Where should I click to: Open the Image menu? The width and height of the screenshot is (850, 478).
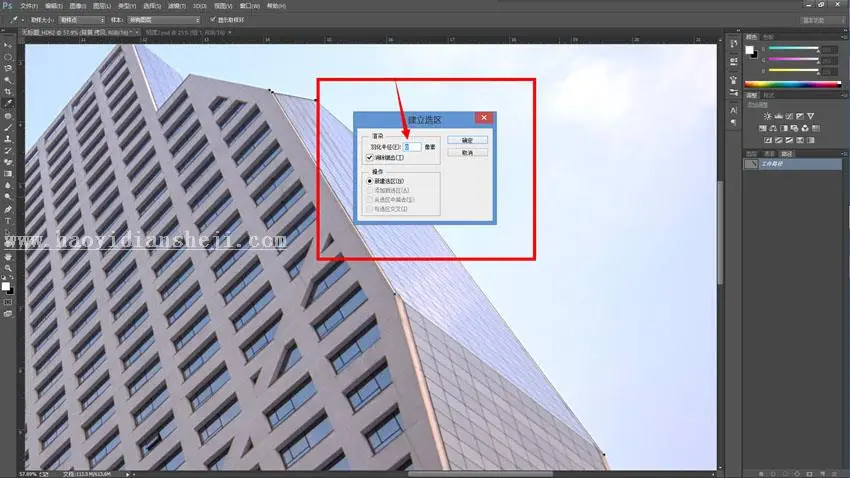click(x=78, y=6)
